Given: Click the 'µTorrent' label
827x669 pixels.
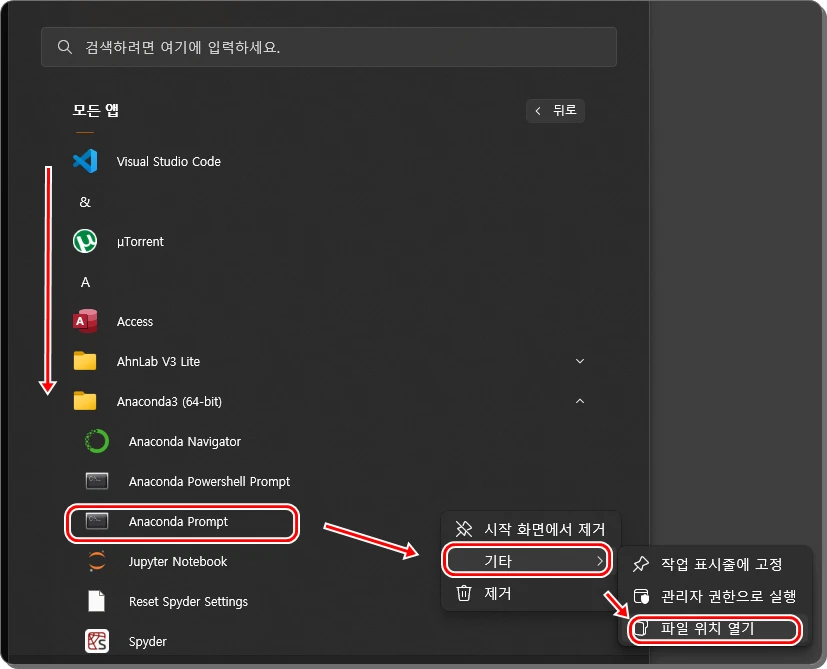Looking at the screenshot, I should pos(140,242).
